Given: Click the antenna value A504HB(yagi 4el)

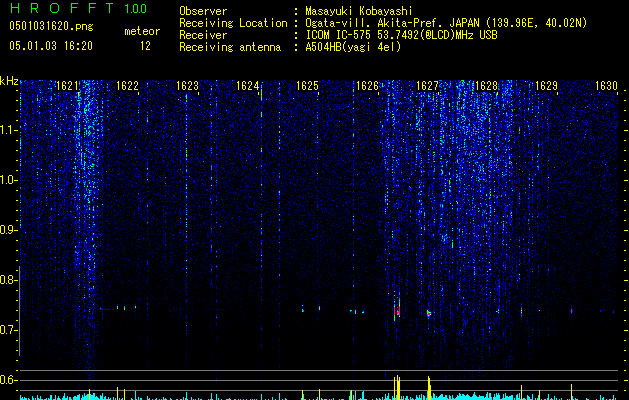Looking at the screenshot, I should pos(353,47).
